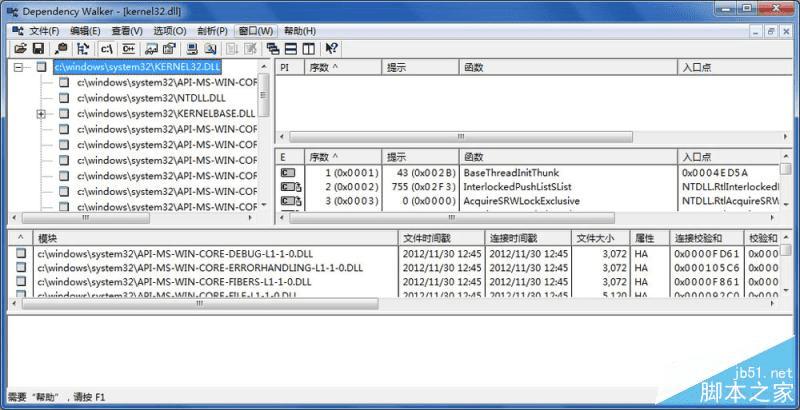Viewport: 800px width, 410px height.
Task: Toggle Undecorate C++ functions icon
Action: 129,49
